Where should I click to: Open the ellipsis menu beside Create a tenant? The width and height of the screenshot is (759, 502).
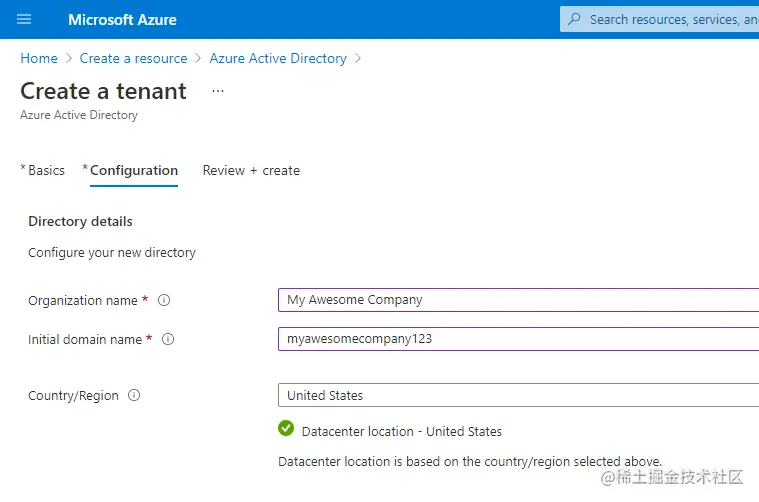point(218,91)
